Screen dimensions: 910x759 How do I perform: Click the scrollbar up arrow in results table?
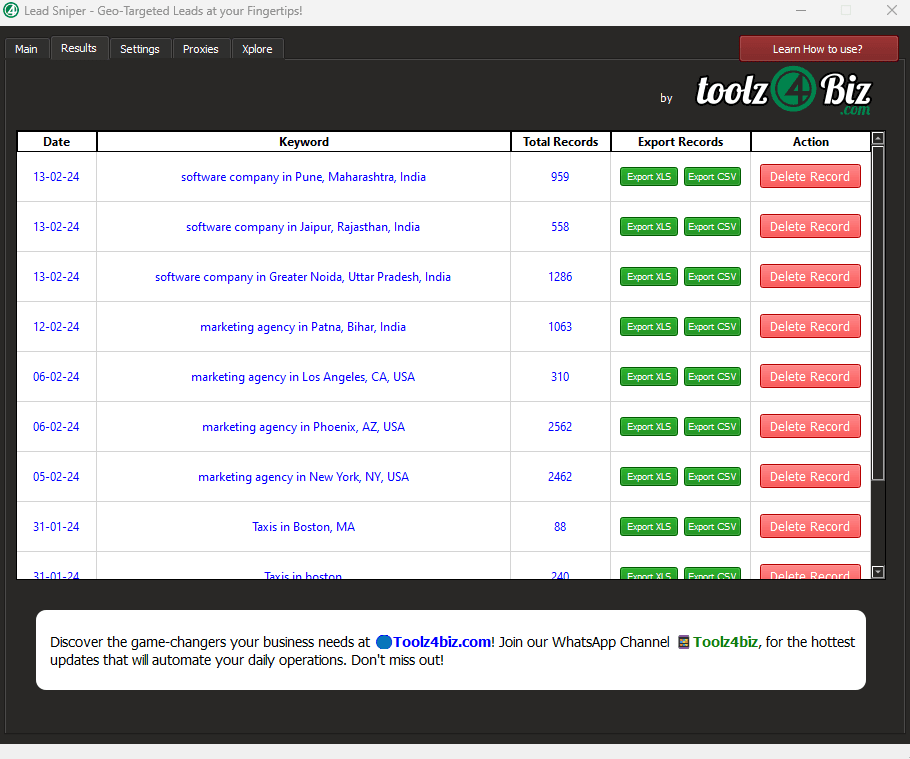tap(878, 139)
